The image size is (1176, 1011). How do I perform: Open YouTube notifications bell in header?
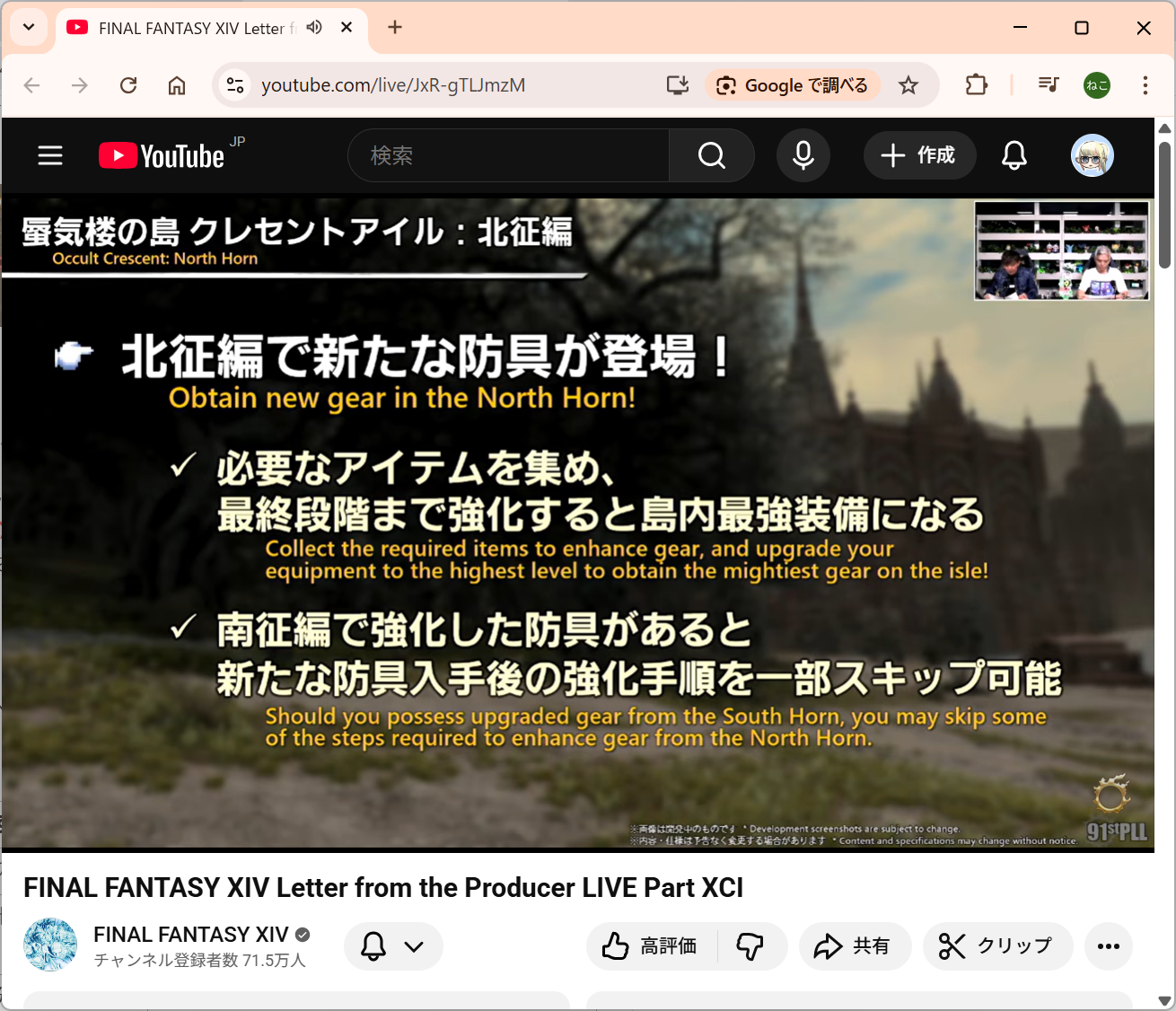coord(1014,155)
